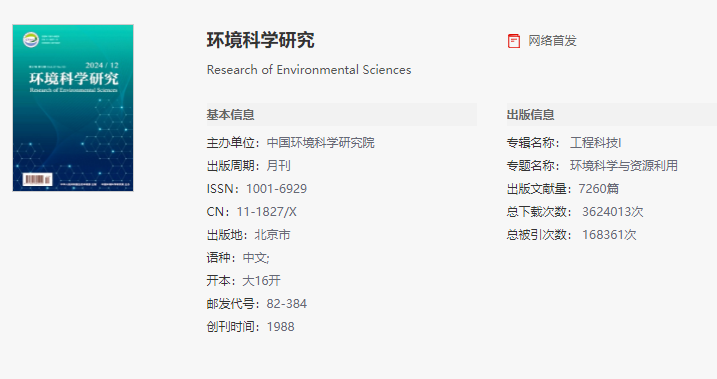717x379 pixels.
Task: Click the sponsor name 中国环境科学研究院
Action: point(321,143)
